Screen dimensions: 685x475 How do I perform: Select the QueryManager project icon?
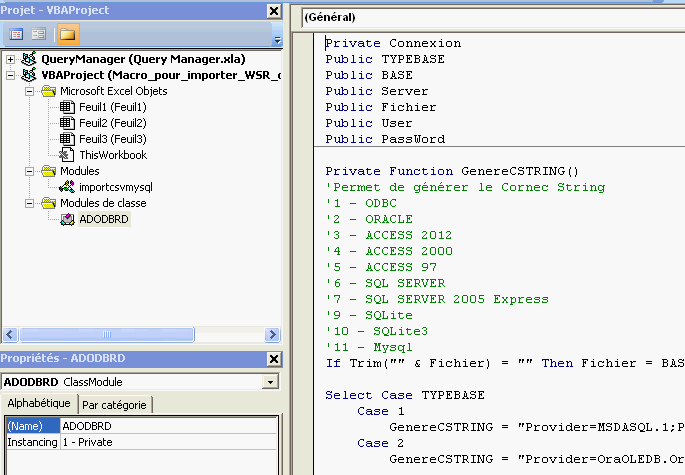[29, 59]
